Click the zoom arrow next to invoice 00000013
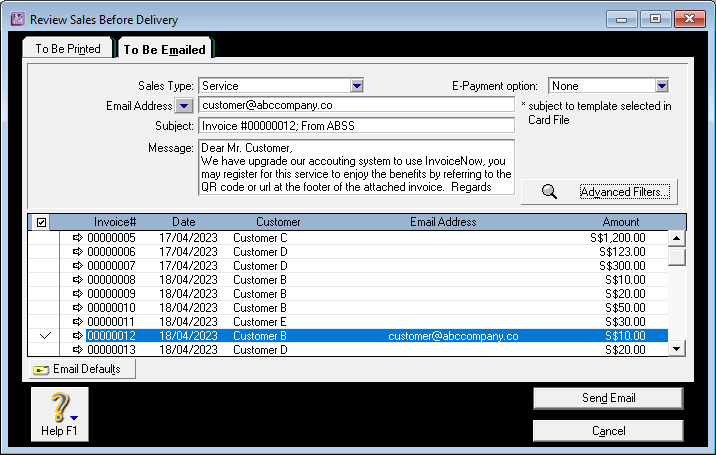Screen dimensions: 716x455 [78, 350]
